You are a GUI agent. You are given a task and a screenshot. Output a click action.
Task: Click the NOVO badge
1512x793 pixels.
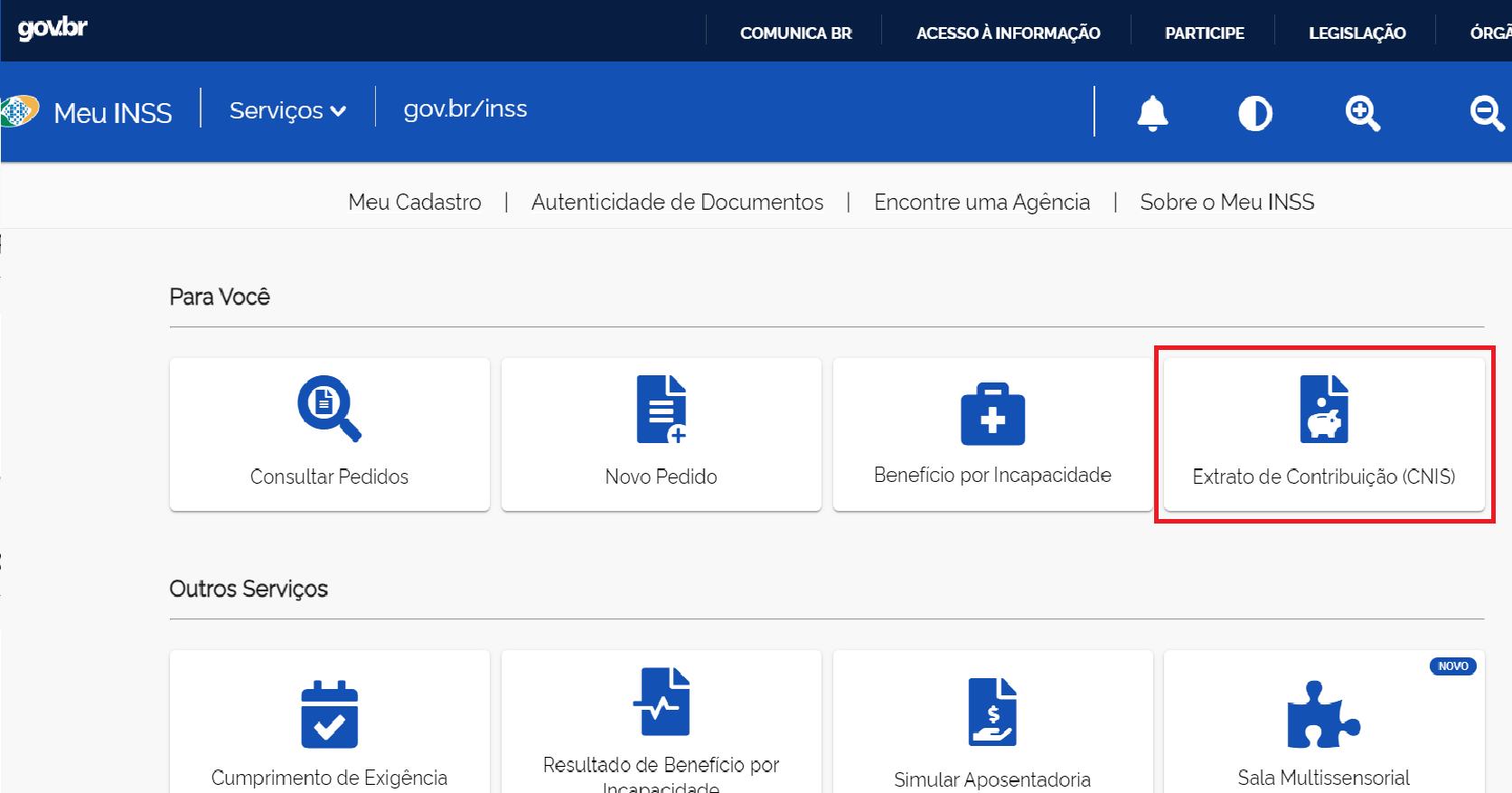(x=1453, y=666)
